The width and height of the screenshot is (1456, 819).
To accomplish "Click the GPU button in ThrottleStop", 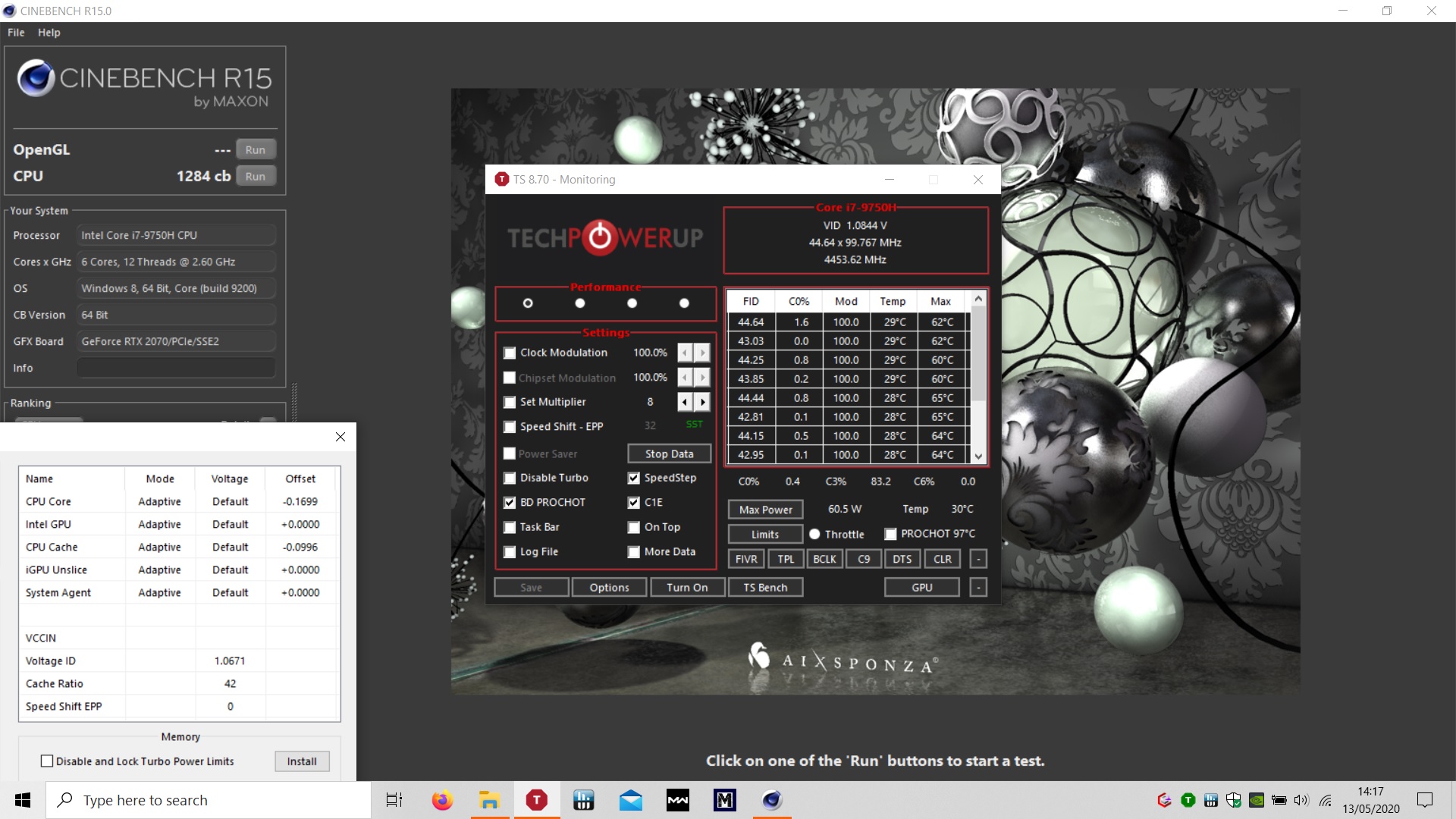I will click(922, 587).
